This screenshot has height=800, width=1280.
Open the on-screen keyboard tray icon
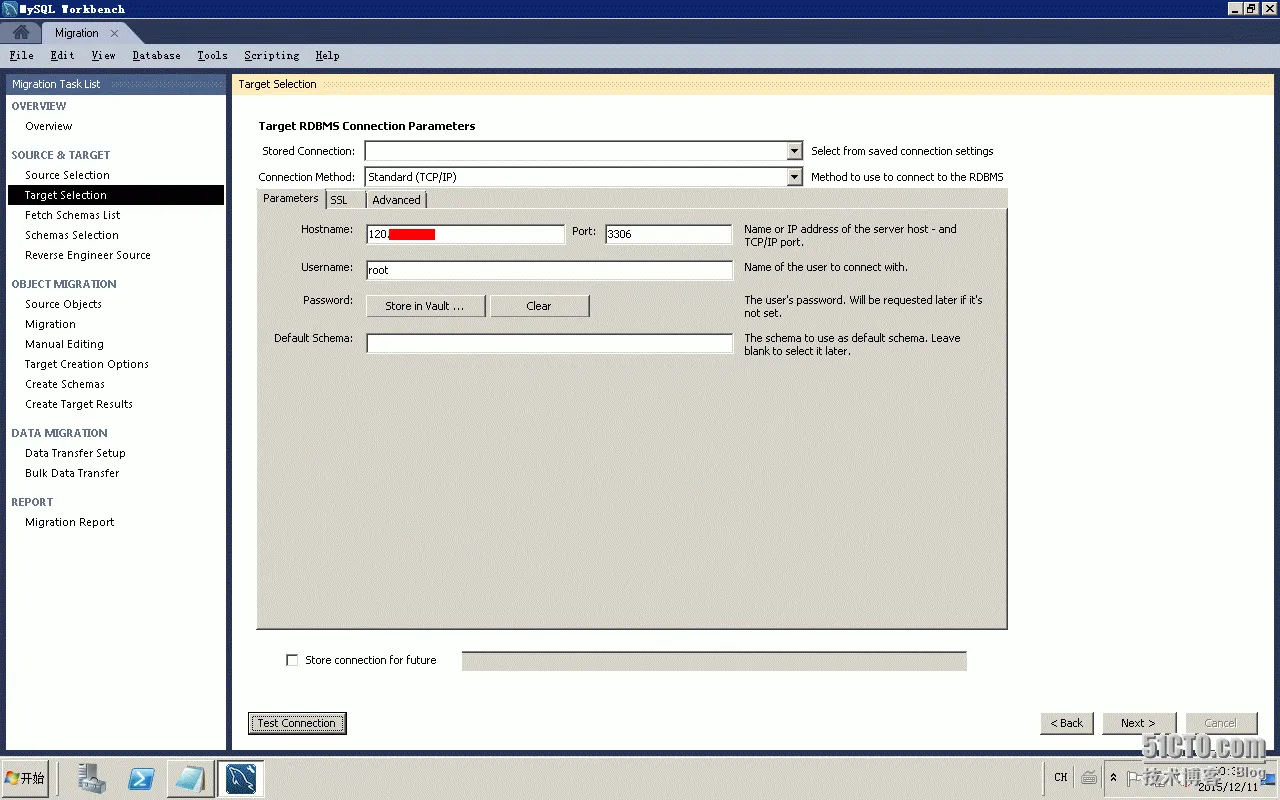[x=1089, y=777]
